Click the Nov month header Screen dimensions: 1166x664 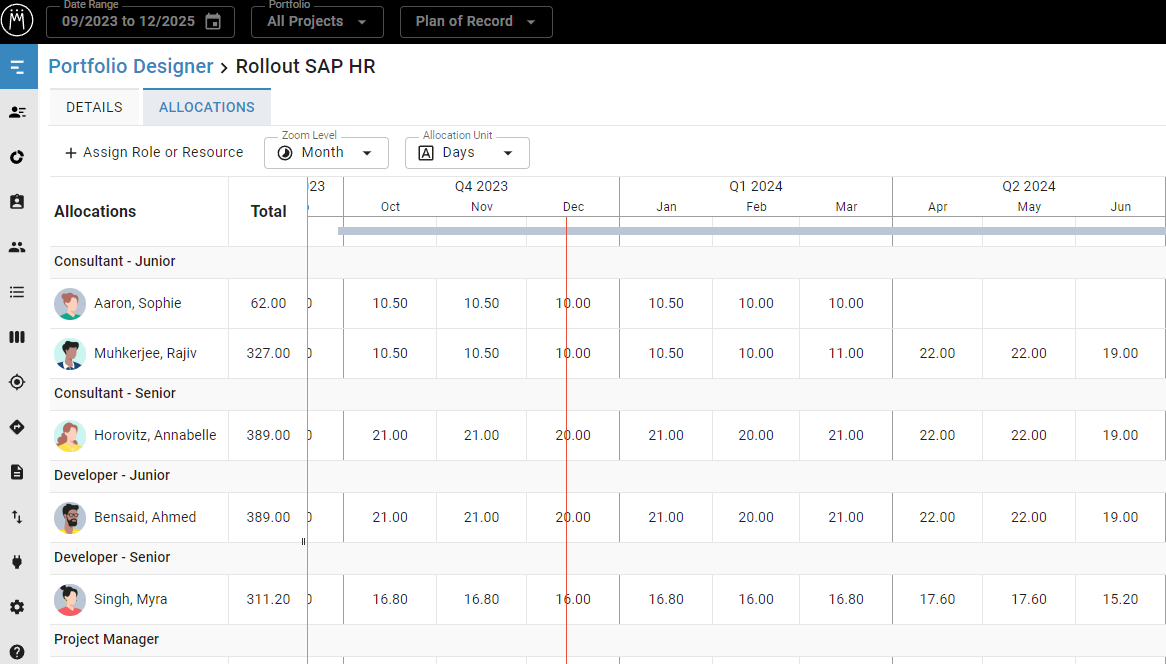point(482,207)
